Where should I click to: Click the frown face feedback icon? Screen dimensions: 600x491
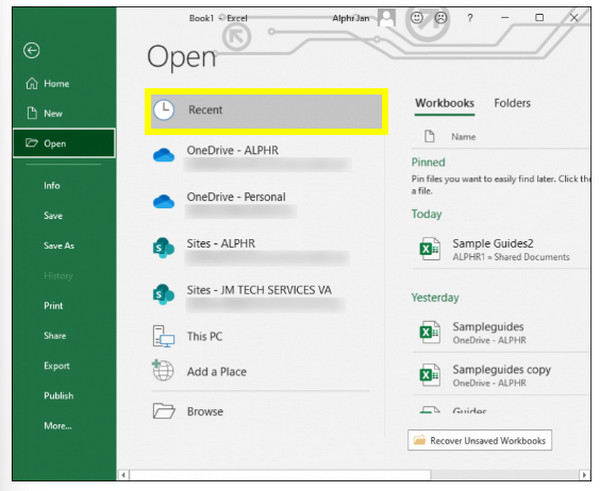tap(439, 18)
